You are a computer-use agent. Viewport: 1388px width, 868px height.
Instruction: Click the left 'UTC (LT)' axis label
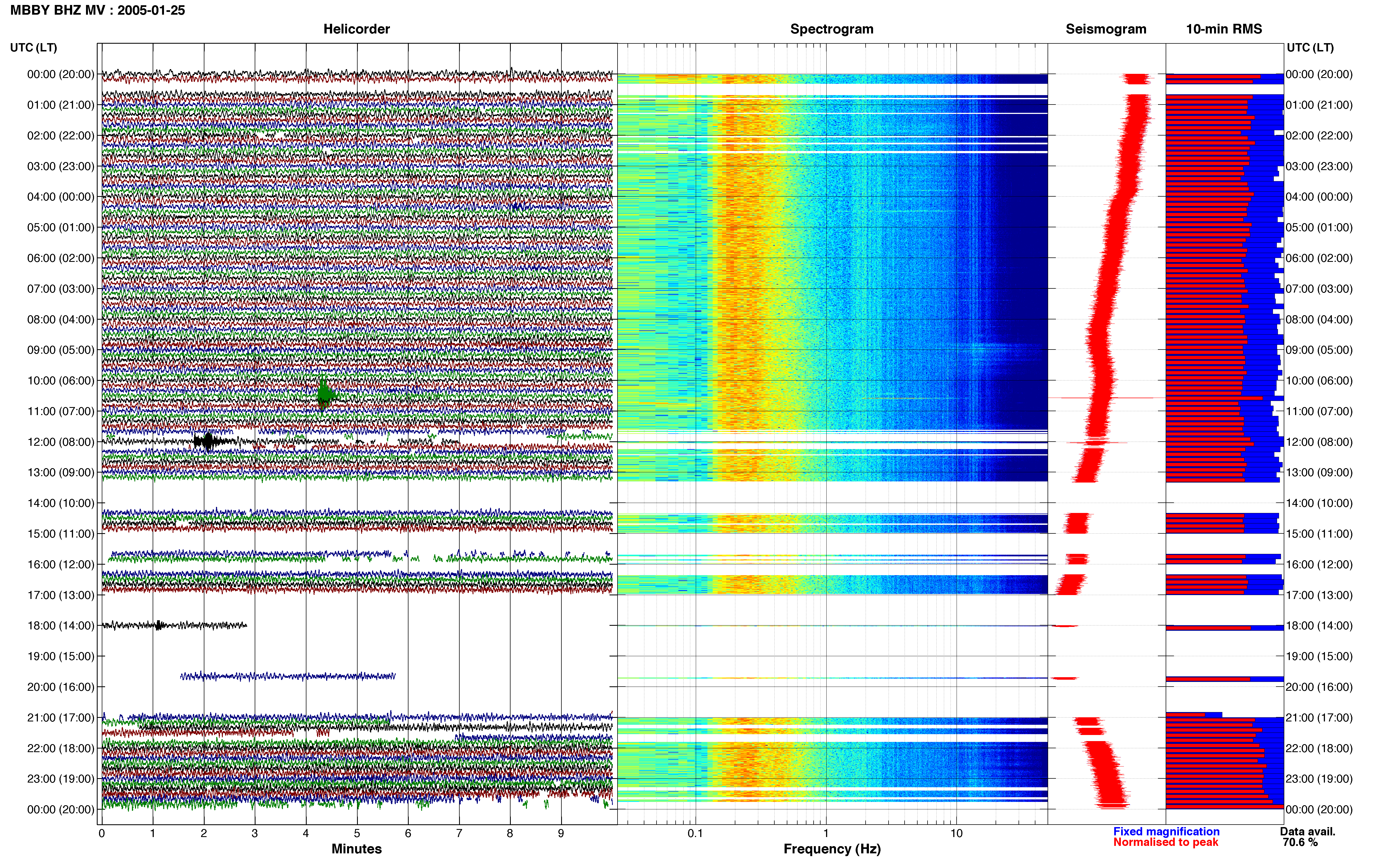[x=34, y=48]
